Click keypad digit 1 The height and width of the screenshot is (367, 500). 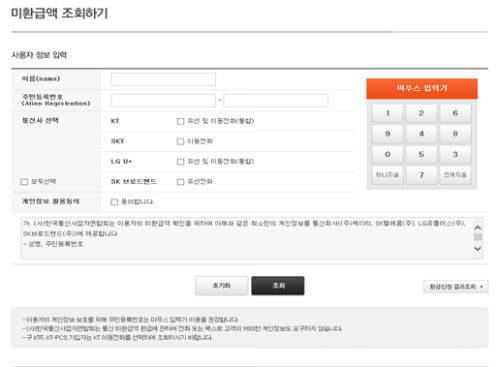[x=388, y=113]
